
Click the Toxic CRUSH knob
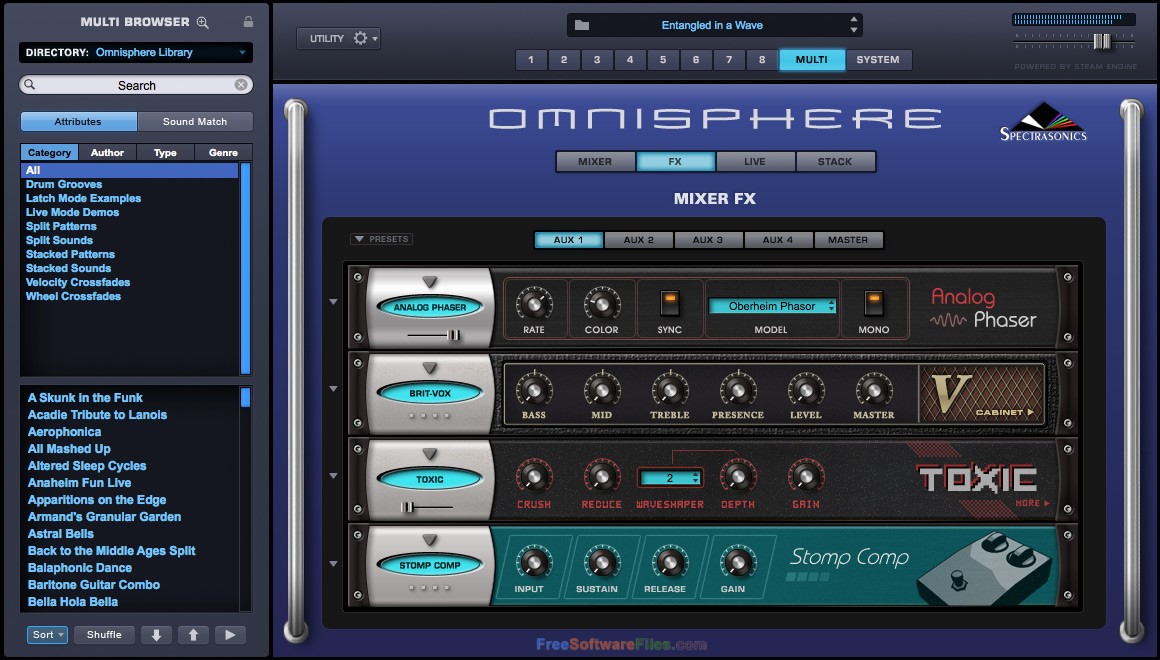pyautogui.click(x=533, y=477)
